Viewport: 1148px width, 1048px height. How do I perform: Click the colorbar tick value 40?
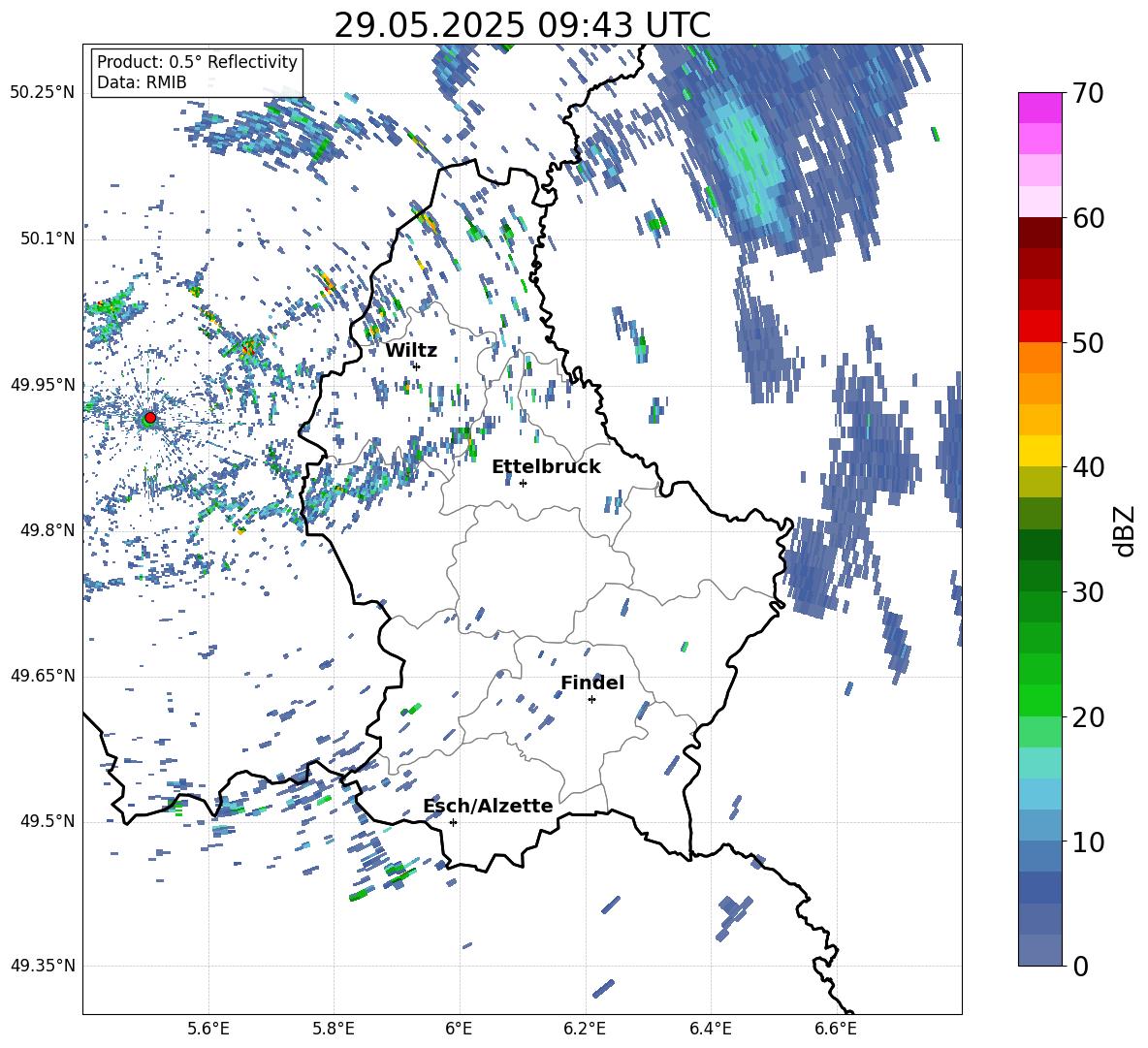pos(1088,467)
